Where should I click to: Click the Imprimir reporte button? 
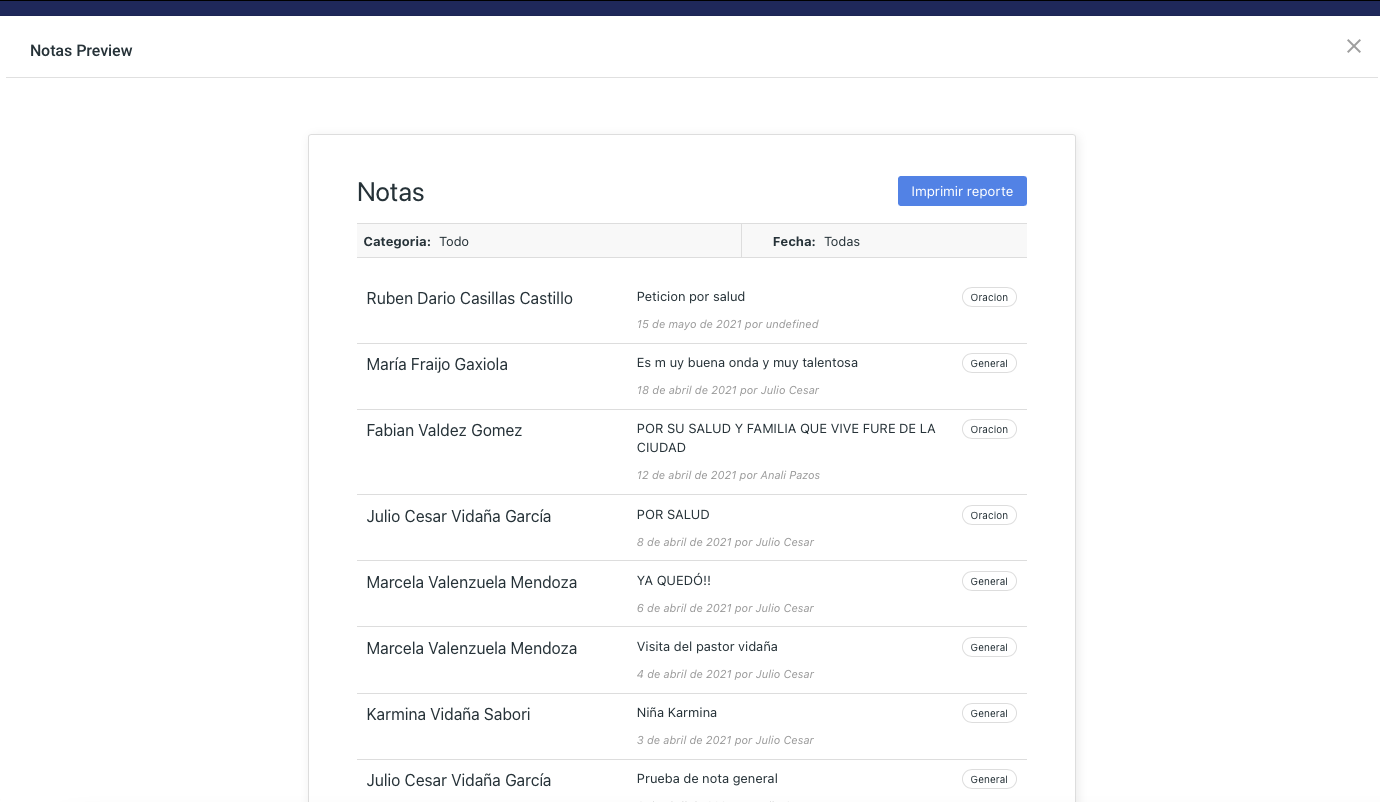click(x=962, y=191)
